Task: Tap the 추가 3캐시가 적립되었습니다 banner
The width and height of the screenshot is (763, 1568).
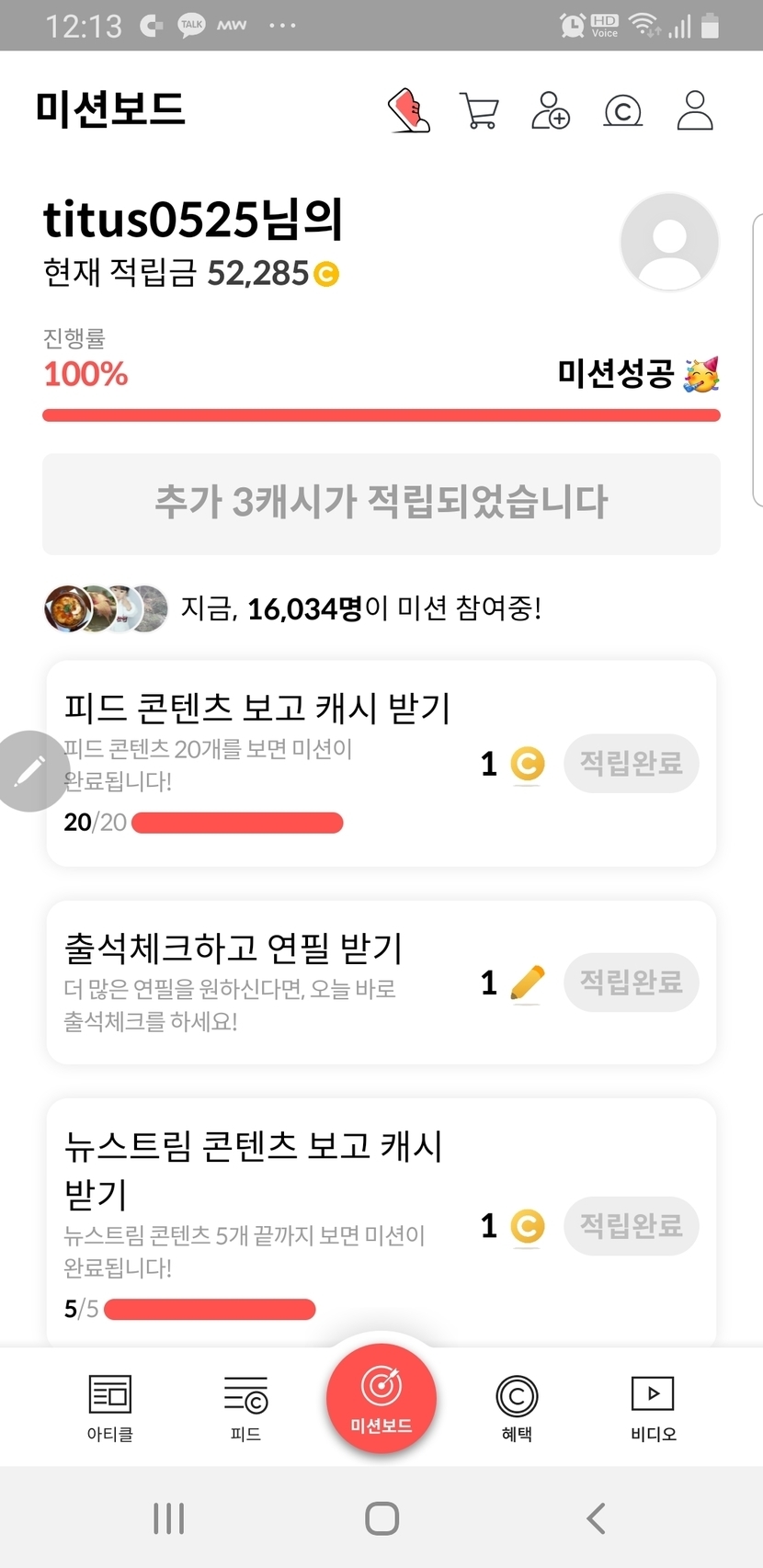Action: tap(381, 503)
